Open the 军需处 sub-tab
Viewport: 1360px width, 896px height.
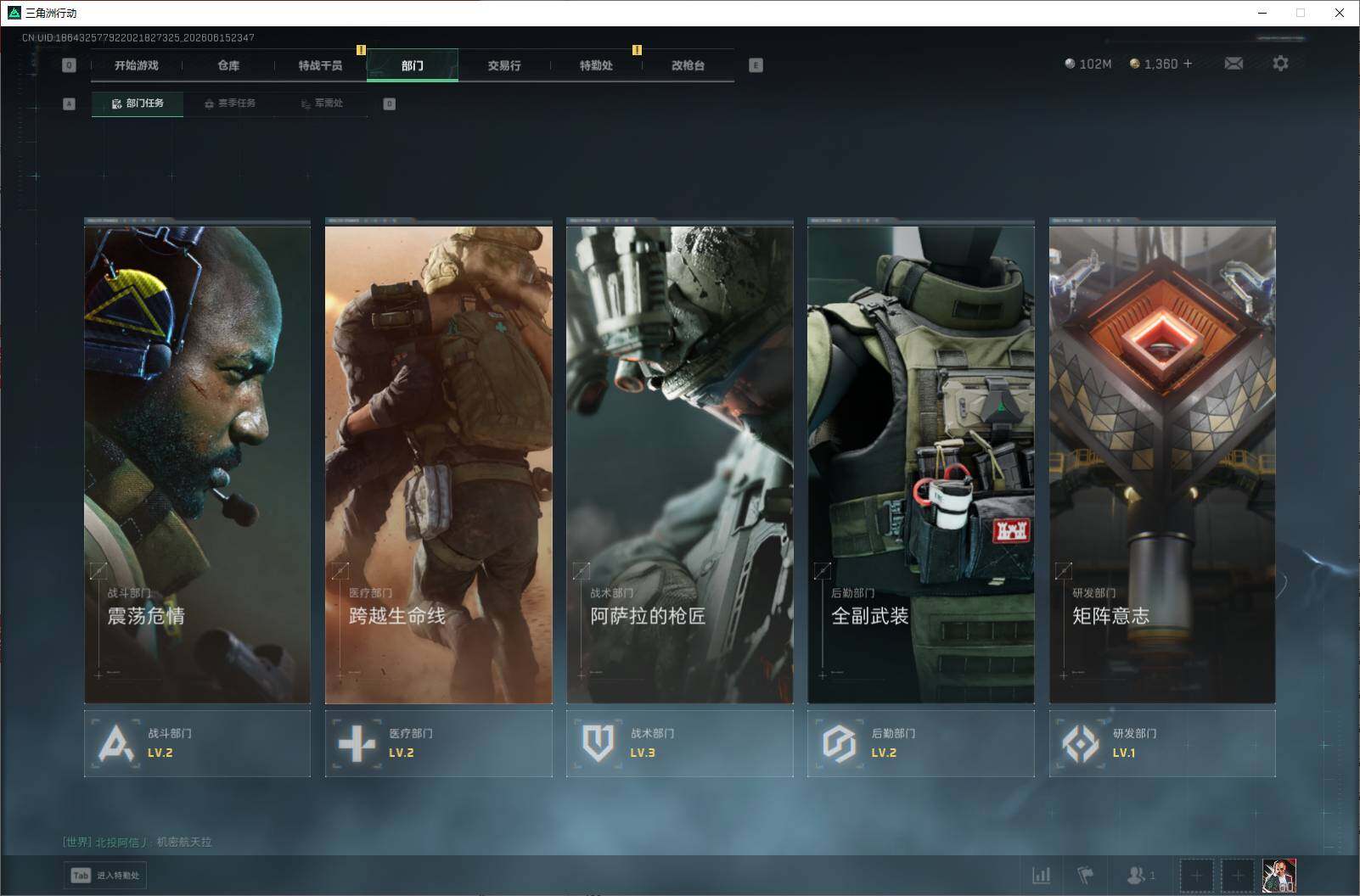(322, 104)
